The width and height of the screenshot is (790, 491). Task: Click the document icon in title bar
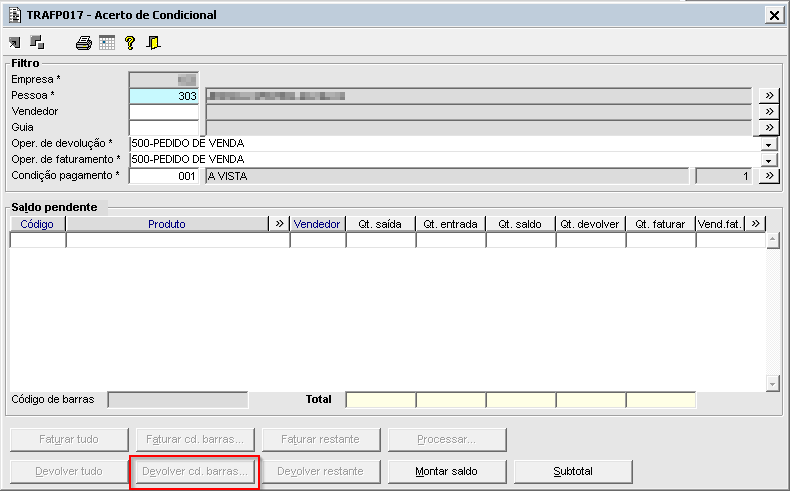[15, 15]
